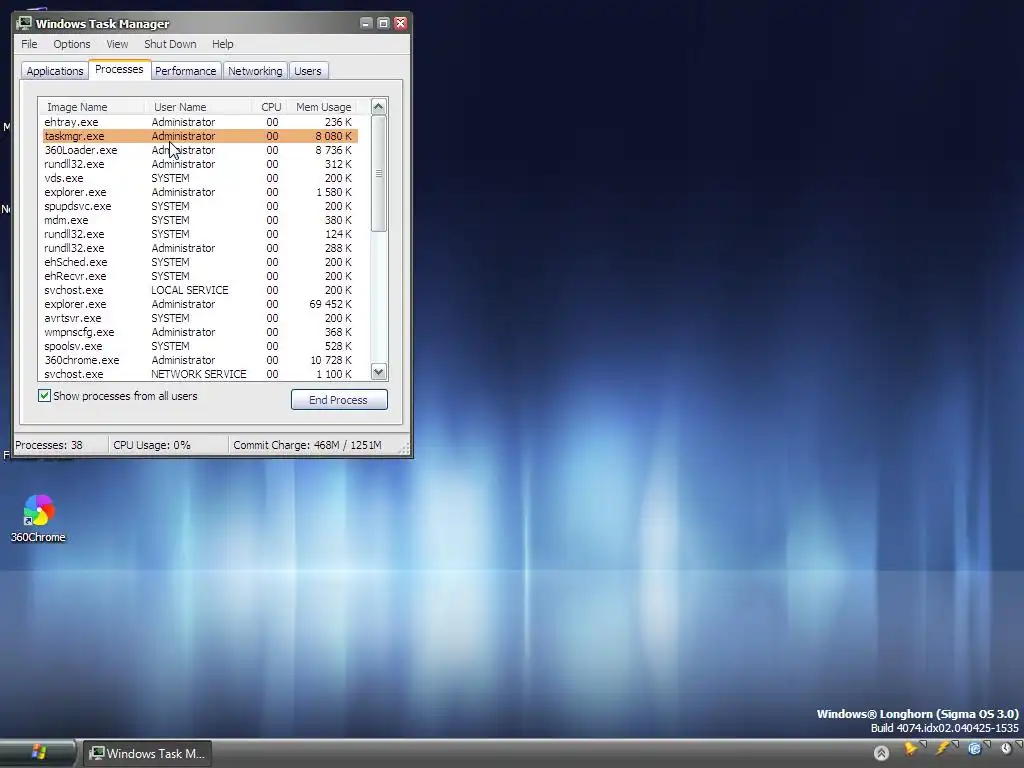
Task: Select the Windows Task Manager taskbar button
Action: pos(146,753)
